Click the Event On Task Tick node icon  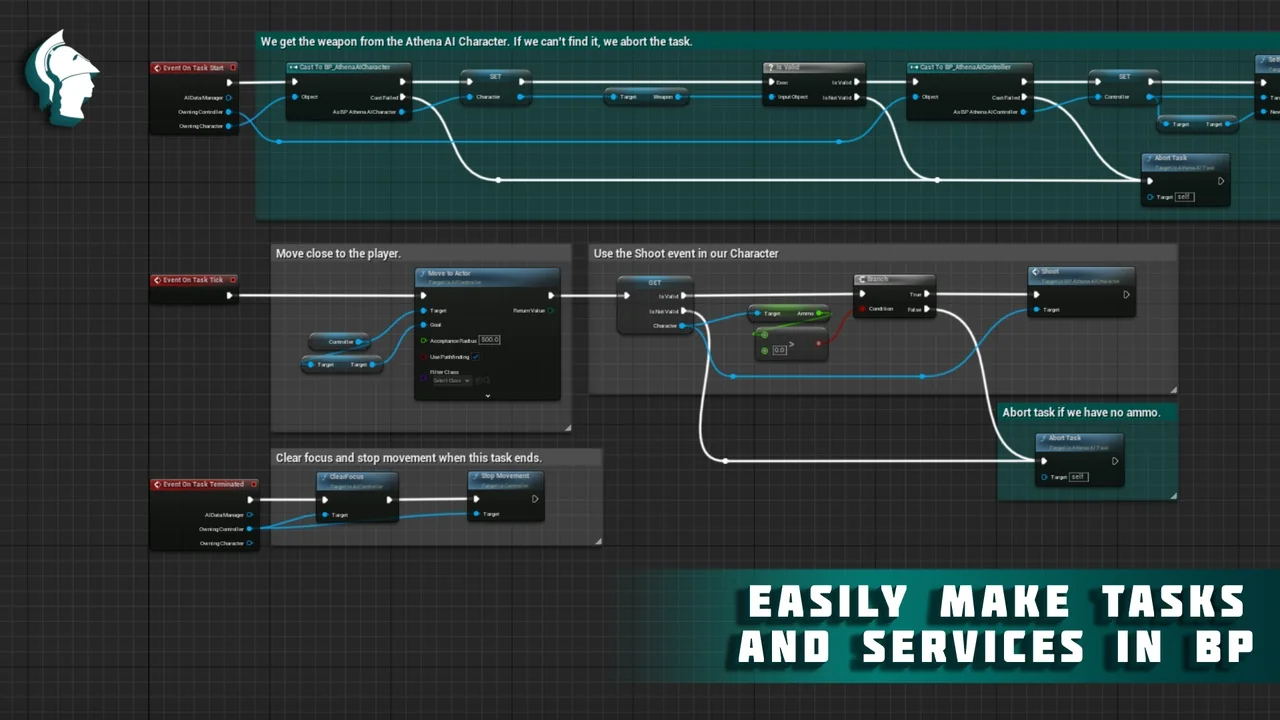[157, 280]
